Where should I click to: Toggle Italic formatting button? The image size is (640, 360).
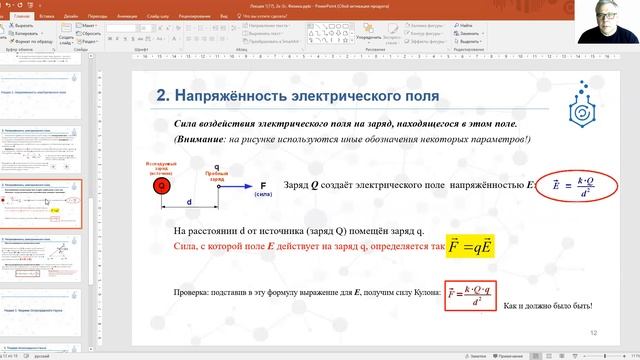click(117, 39)
